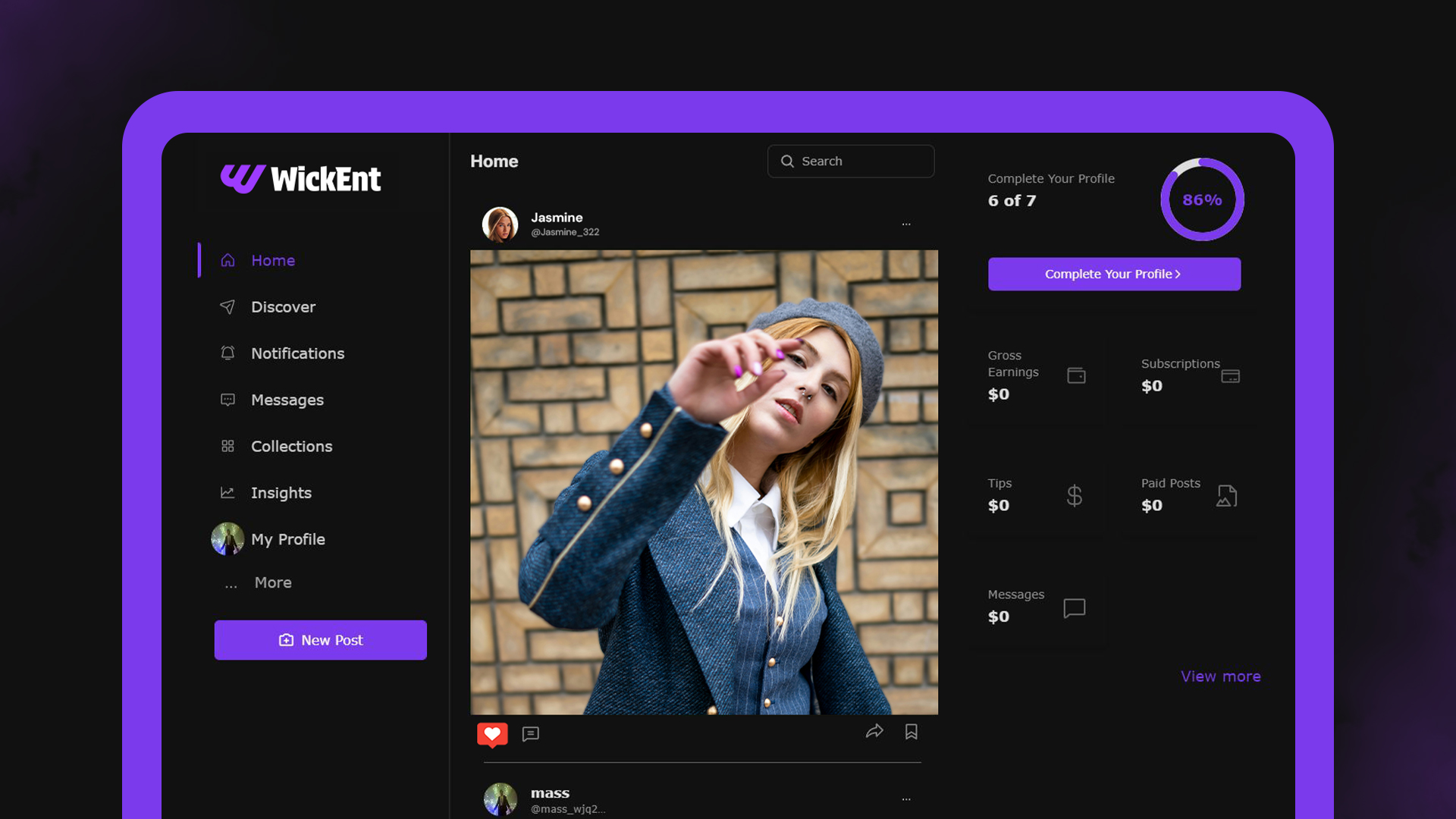Click the wallet icon beside Gross Earnings
Viewport: 1456px width, 819px height.
pos(1076,375)
